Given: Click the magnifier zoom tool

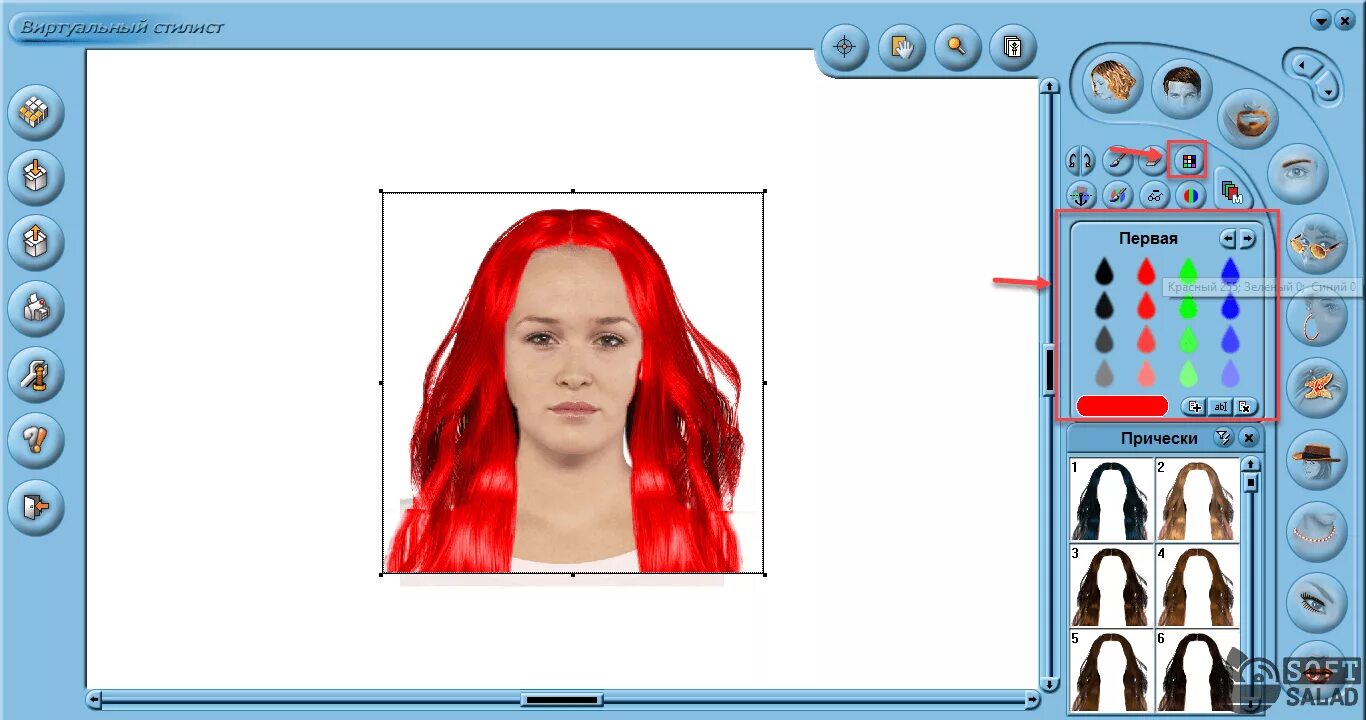Looking at the screenshot, I should pyautogui.click(x=957, y=47).
